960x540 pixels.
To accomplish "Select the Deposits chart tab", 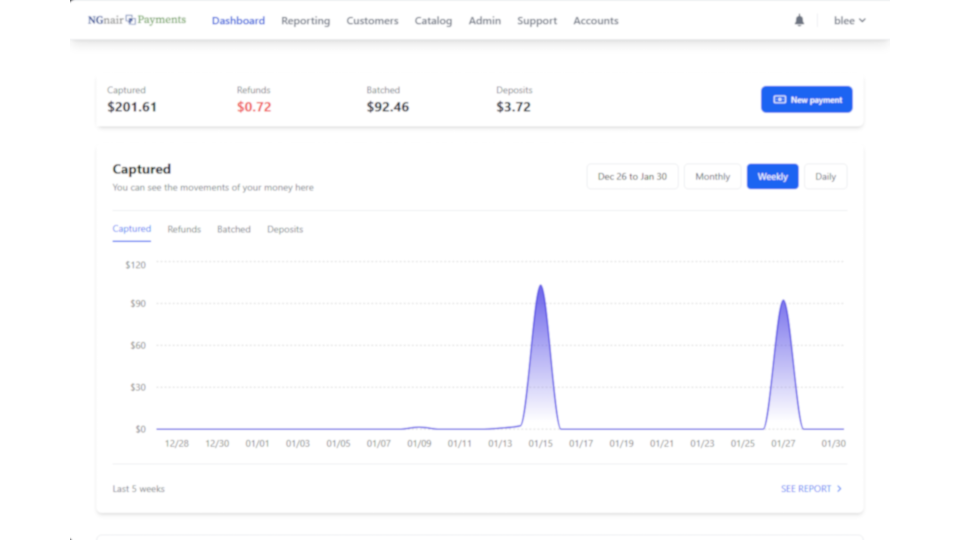I will (x=285, y=229).
